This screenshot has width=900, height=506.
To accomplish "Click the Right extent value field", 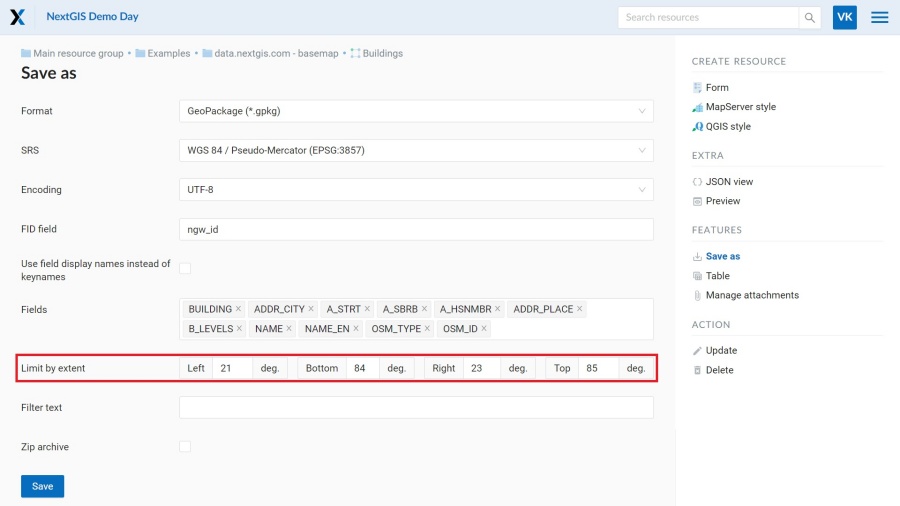I will tap(482, 368).
